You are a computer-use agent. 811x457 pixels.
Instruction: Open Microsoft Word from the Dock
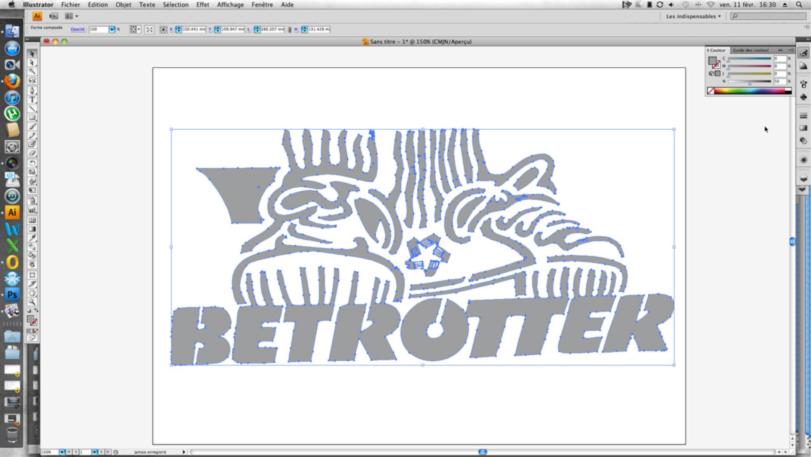12,229
